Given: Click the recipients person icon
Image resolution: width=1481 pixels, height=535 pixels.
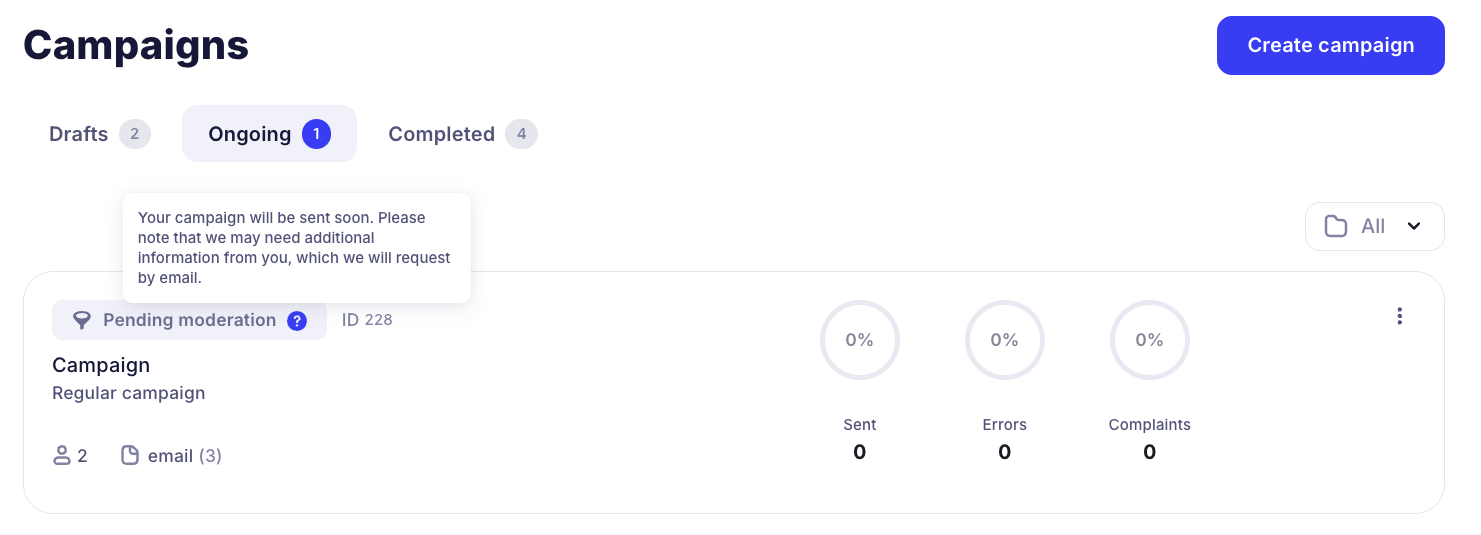Looking at the screenshot, I should [x=61, y=456].
